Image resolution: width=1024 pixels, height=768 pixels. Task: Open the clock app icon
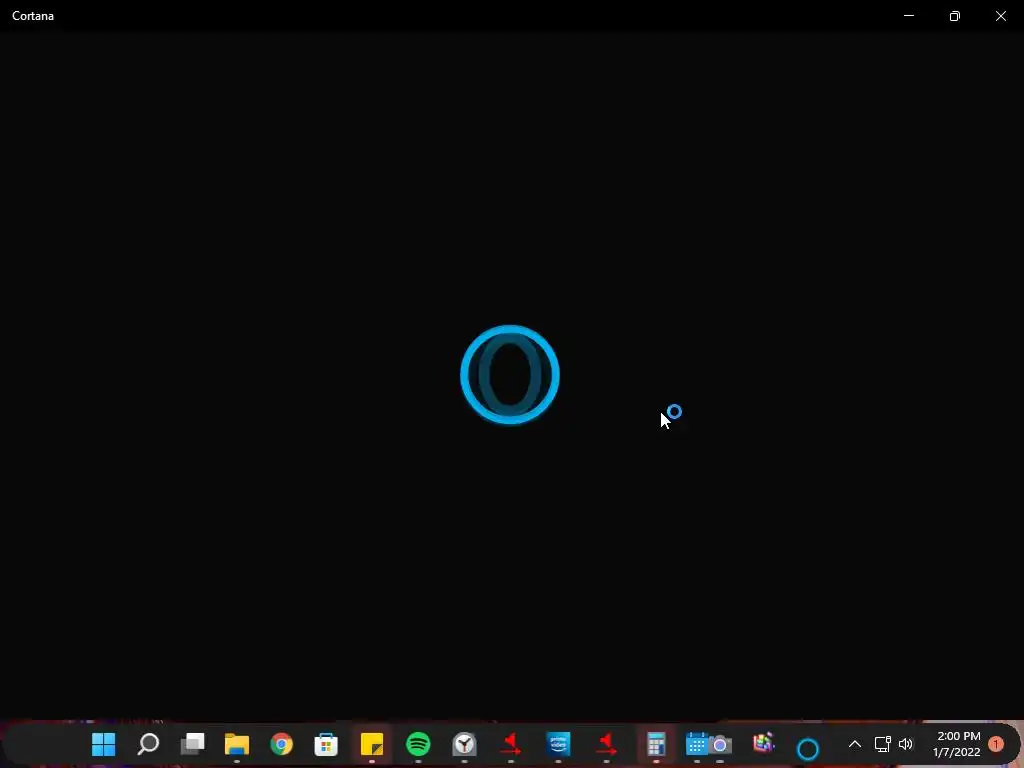(464, 744)
